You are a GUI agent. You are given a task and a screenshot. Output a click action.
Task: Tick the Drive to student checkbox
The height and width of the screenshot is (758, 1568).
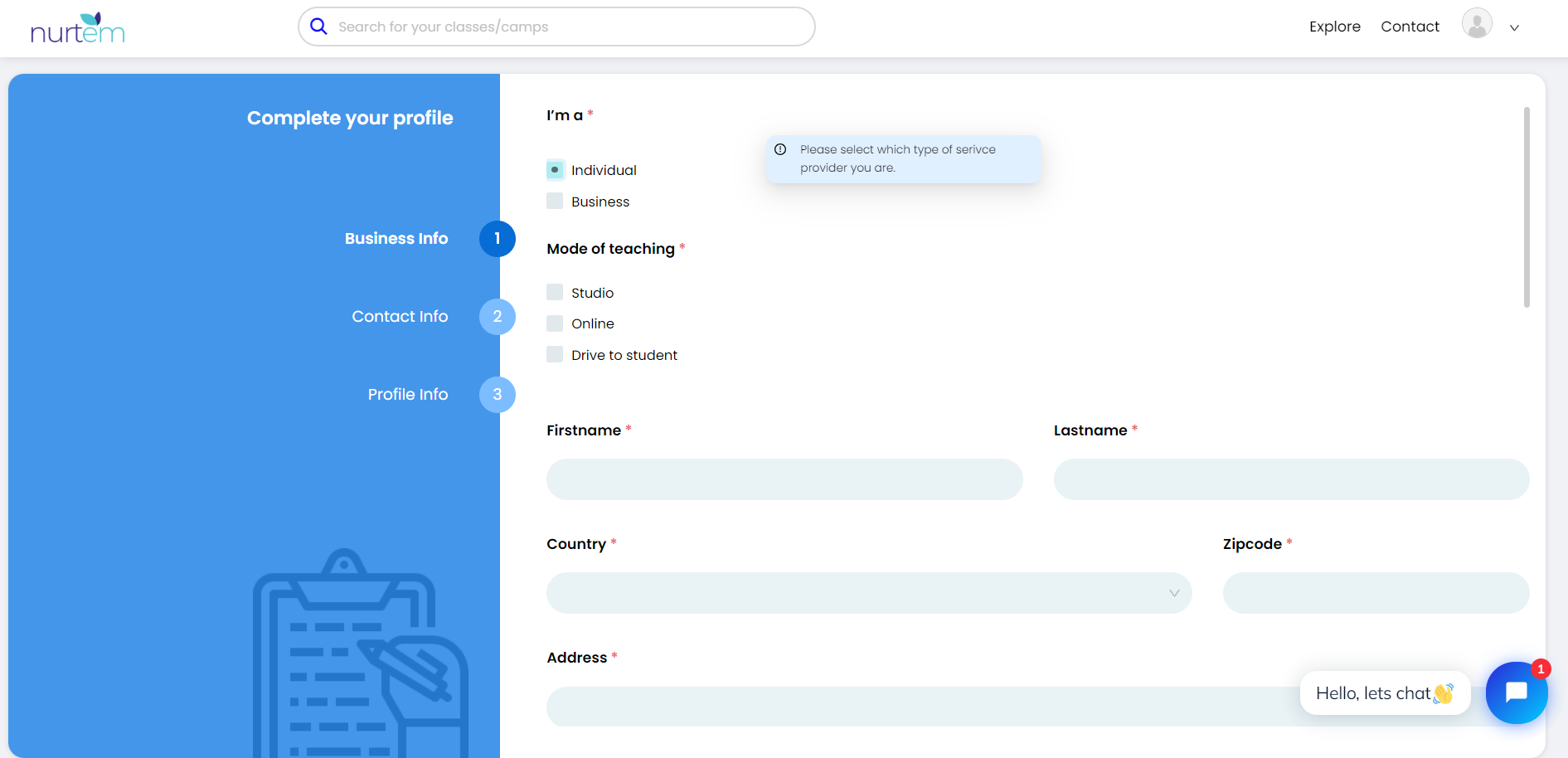click(555, 355)
